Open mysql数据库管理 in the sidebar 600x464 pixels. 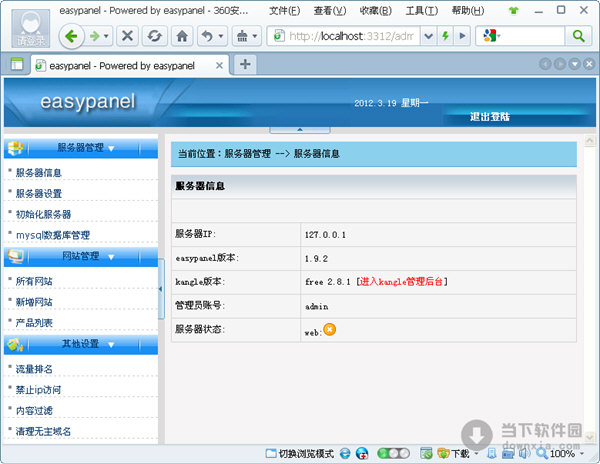(x=53, y=235)
